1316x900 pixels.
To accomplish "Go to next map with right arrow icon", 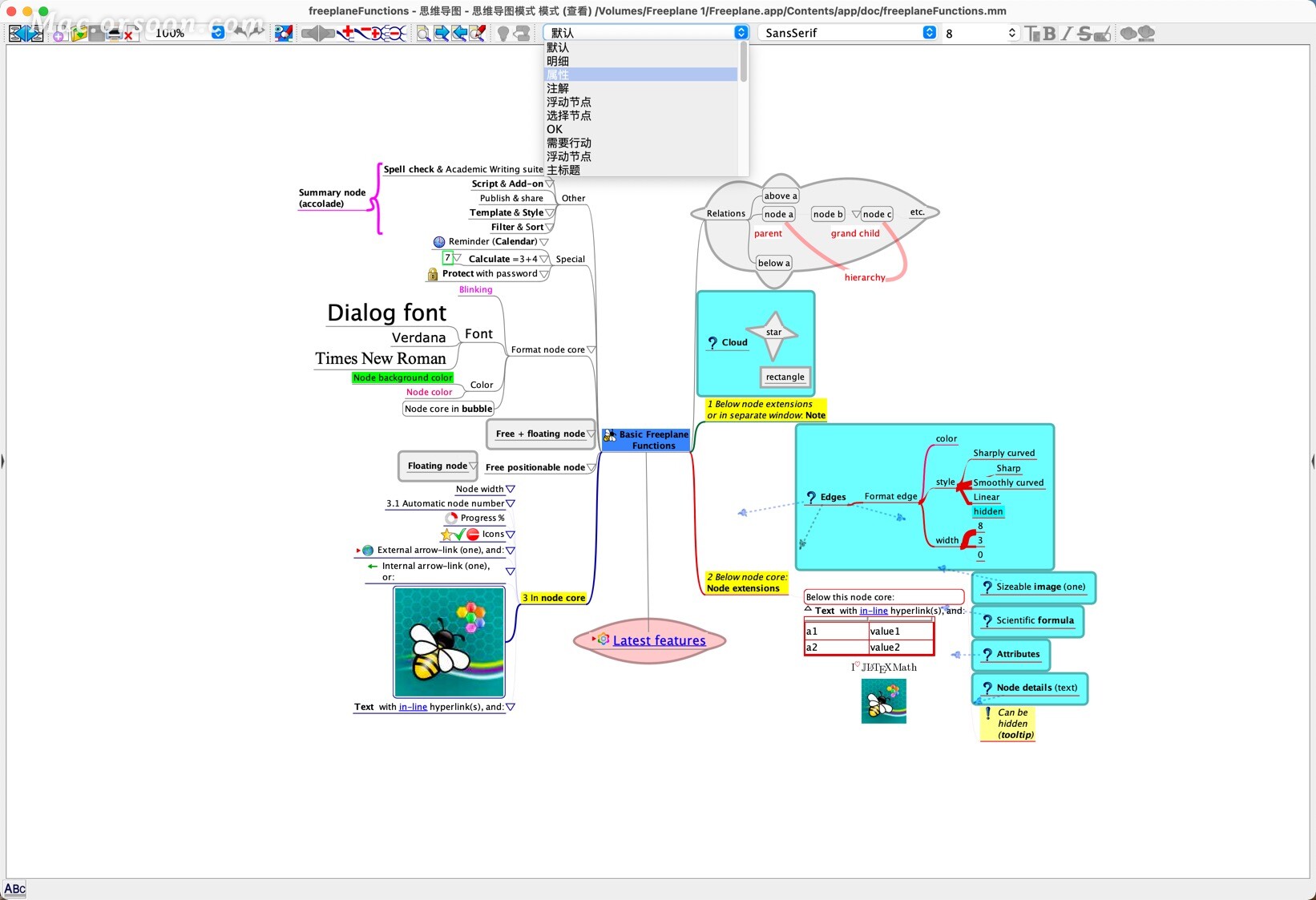I will [x=34, y=33].
